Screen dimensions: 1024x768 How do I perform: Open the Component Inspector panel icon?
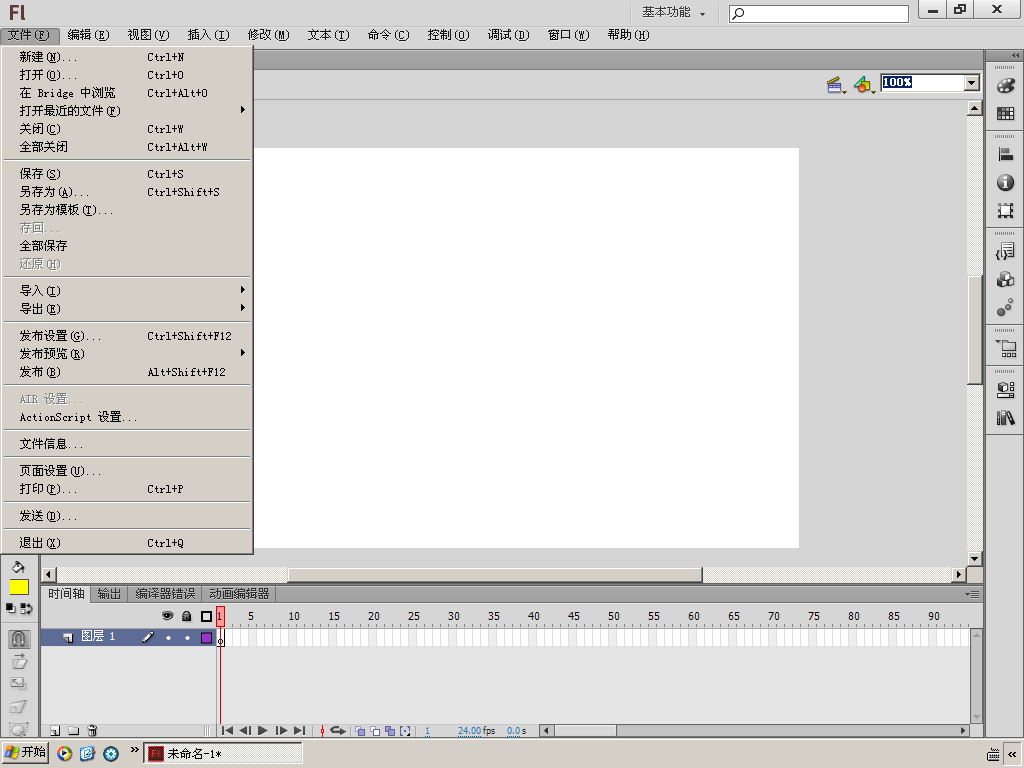pyautogui.click(x=1005, y=389)
